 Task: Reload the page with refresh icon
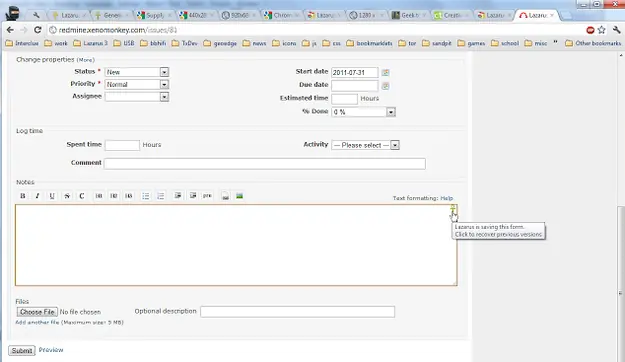(x=37, y=30)
